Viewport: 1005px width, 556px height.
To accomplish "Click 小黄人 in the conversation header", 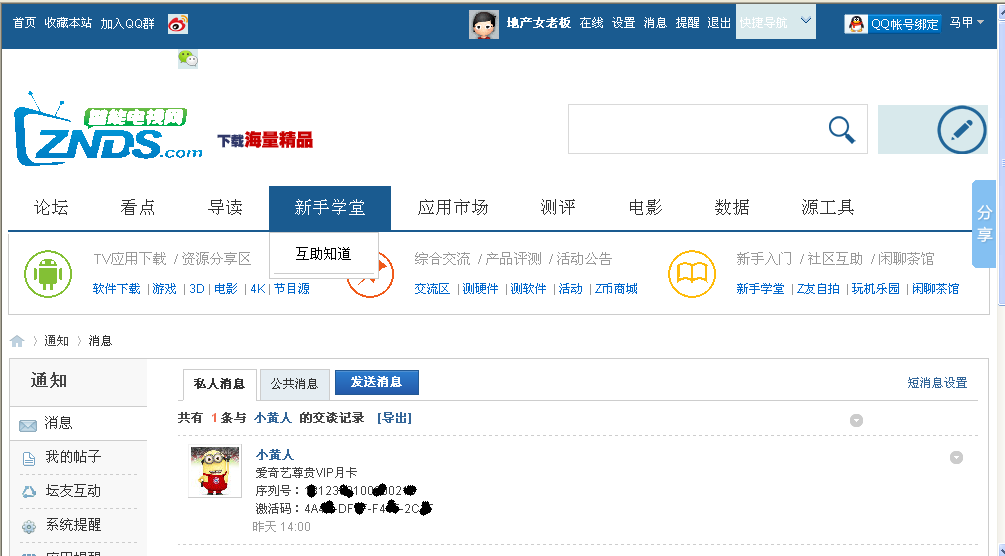I will point(273,418).
